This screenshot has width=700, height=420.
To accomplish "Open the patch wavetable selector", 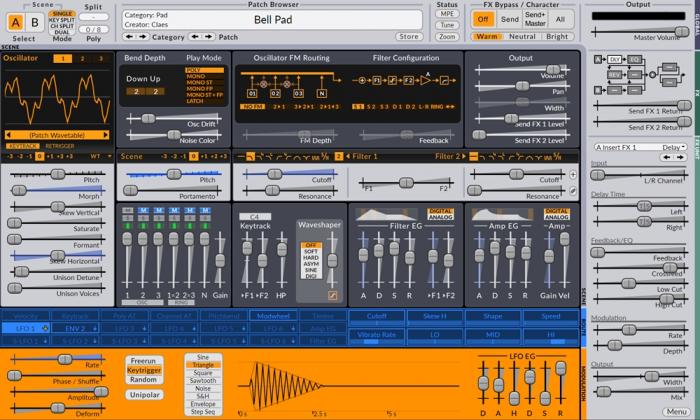I will 57,135.
